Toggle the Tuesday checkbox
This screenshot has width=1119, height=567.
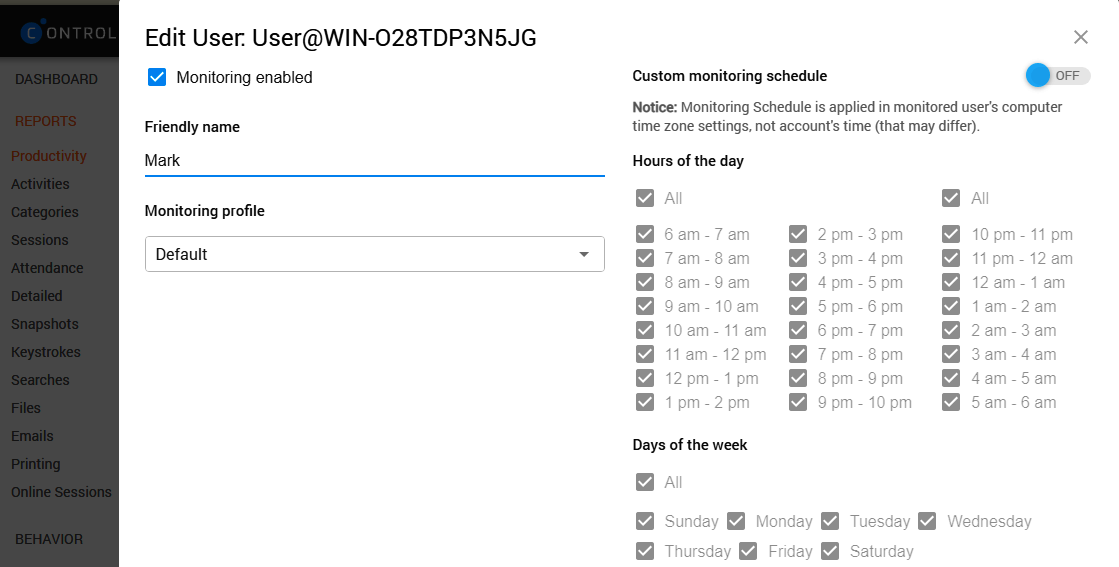click(830, 521)
